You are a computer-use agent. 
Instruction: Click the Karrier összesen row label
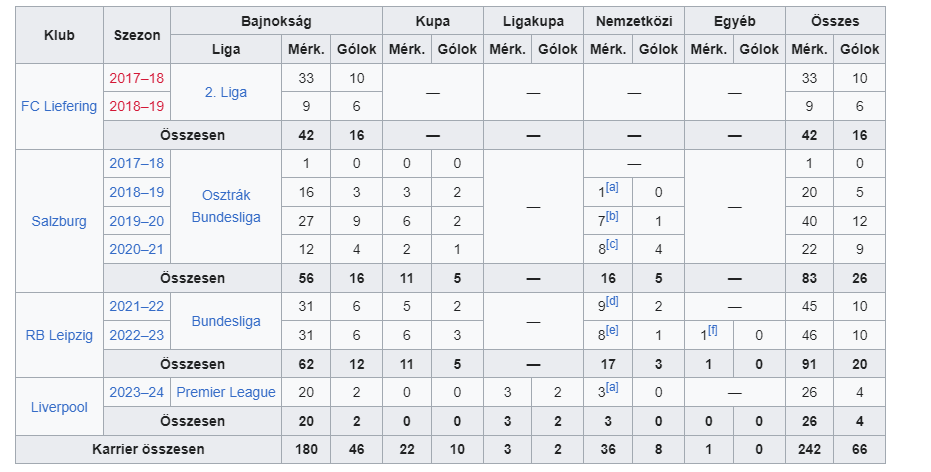tap(149, 450)
